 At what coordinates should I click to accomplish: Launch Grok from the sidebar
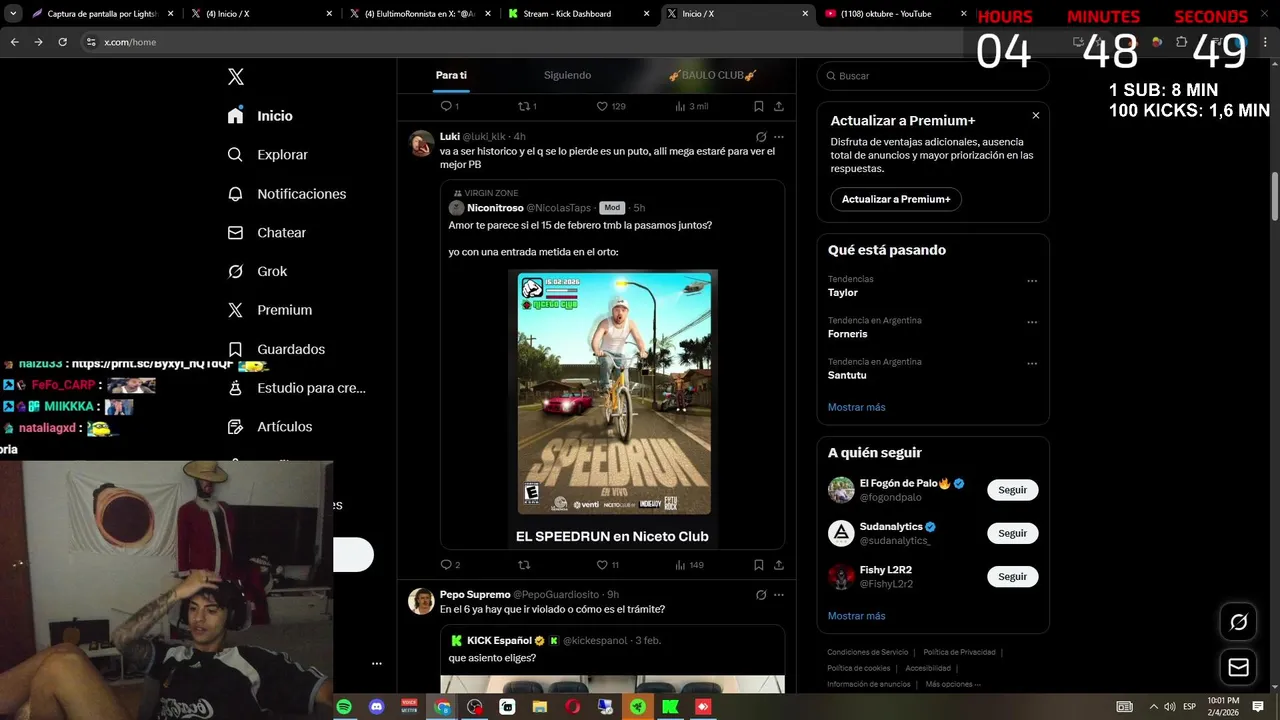coord(257,272)
